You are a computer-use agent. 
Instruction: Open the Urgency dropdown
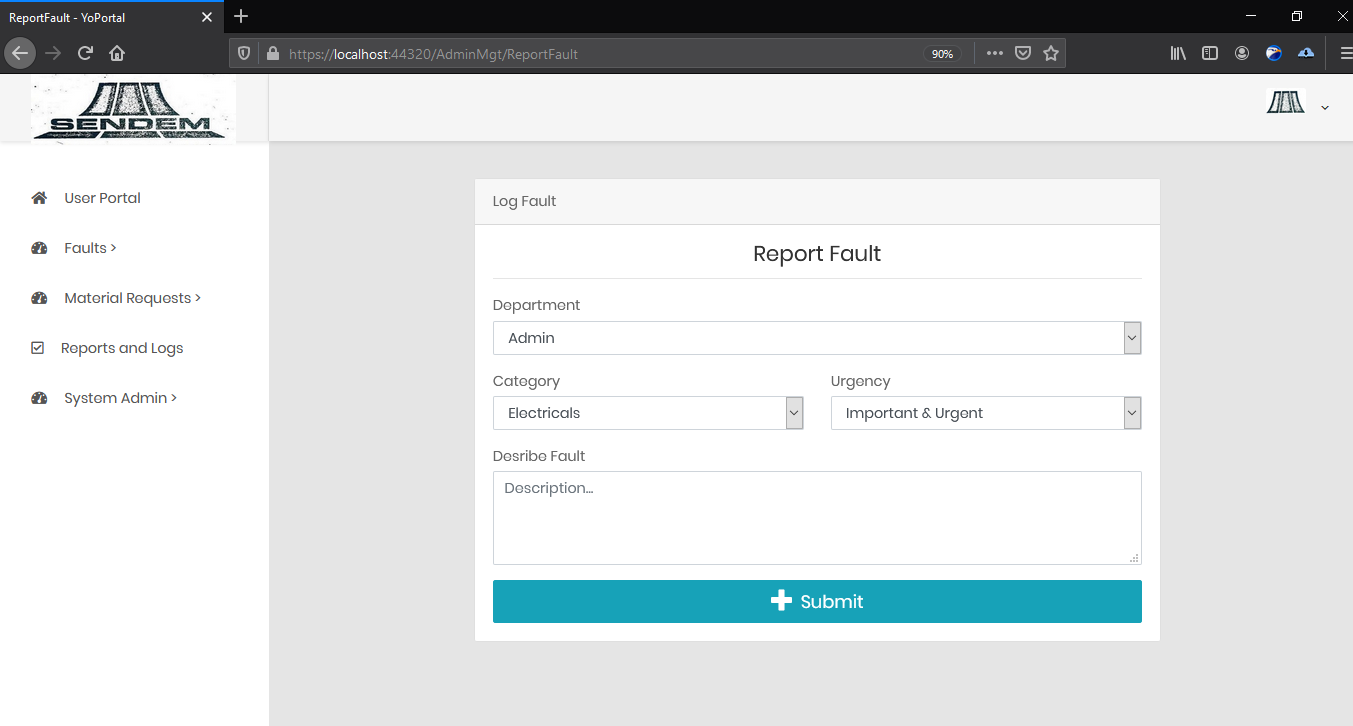[985, 413]
